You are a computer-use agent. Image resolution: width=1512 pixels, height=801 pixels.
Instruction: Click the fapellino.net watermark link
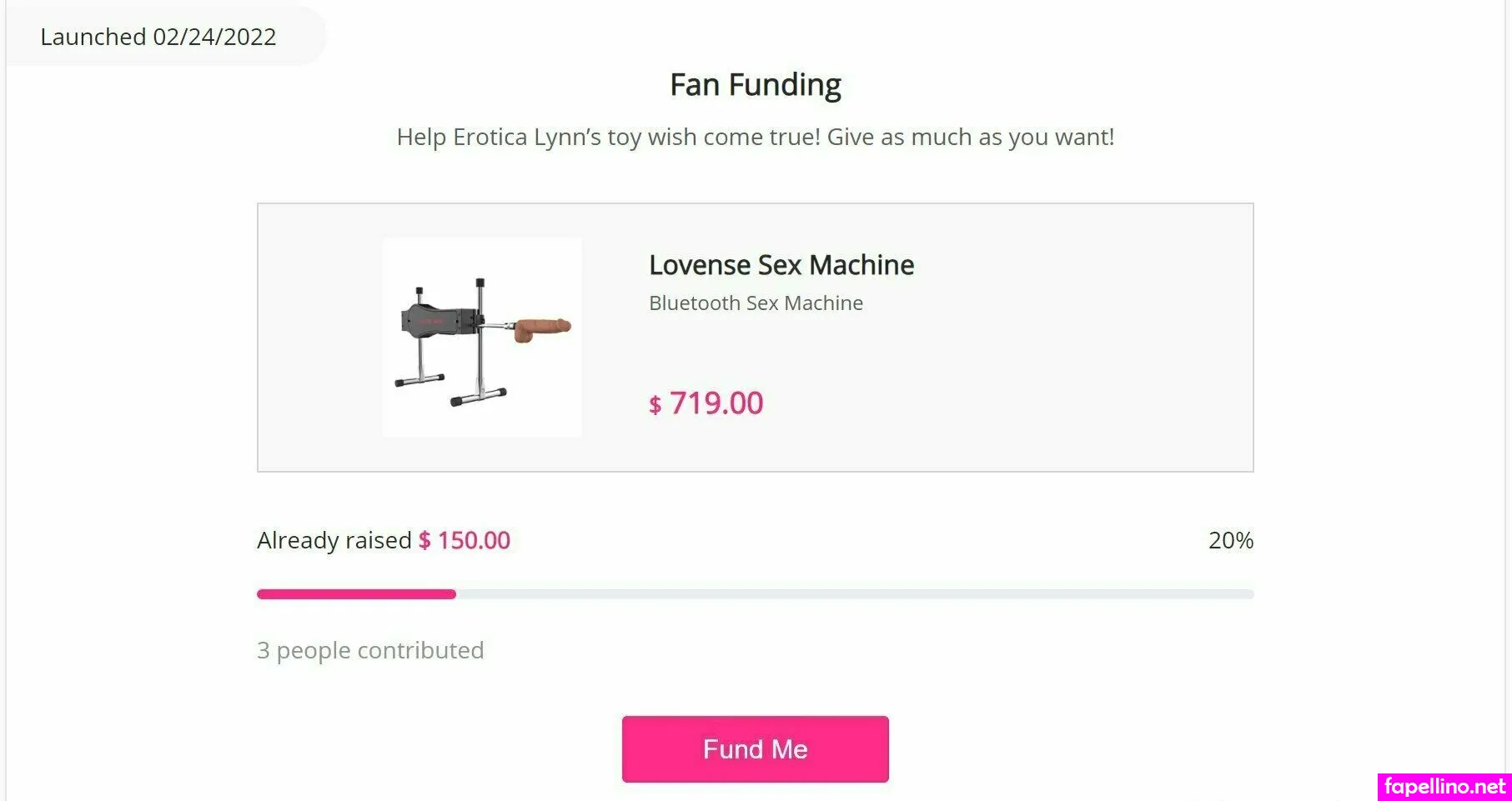click(1444, 786)
